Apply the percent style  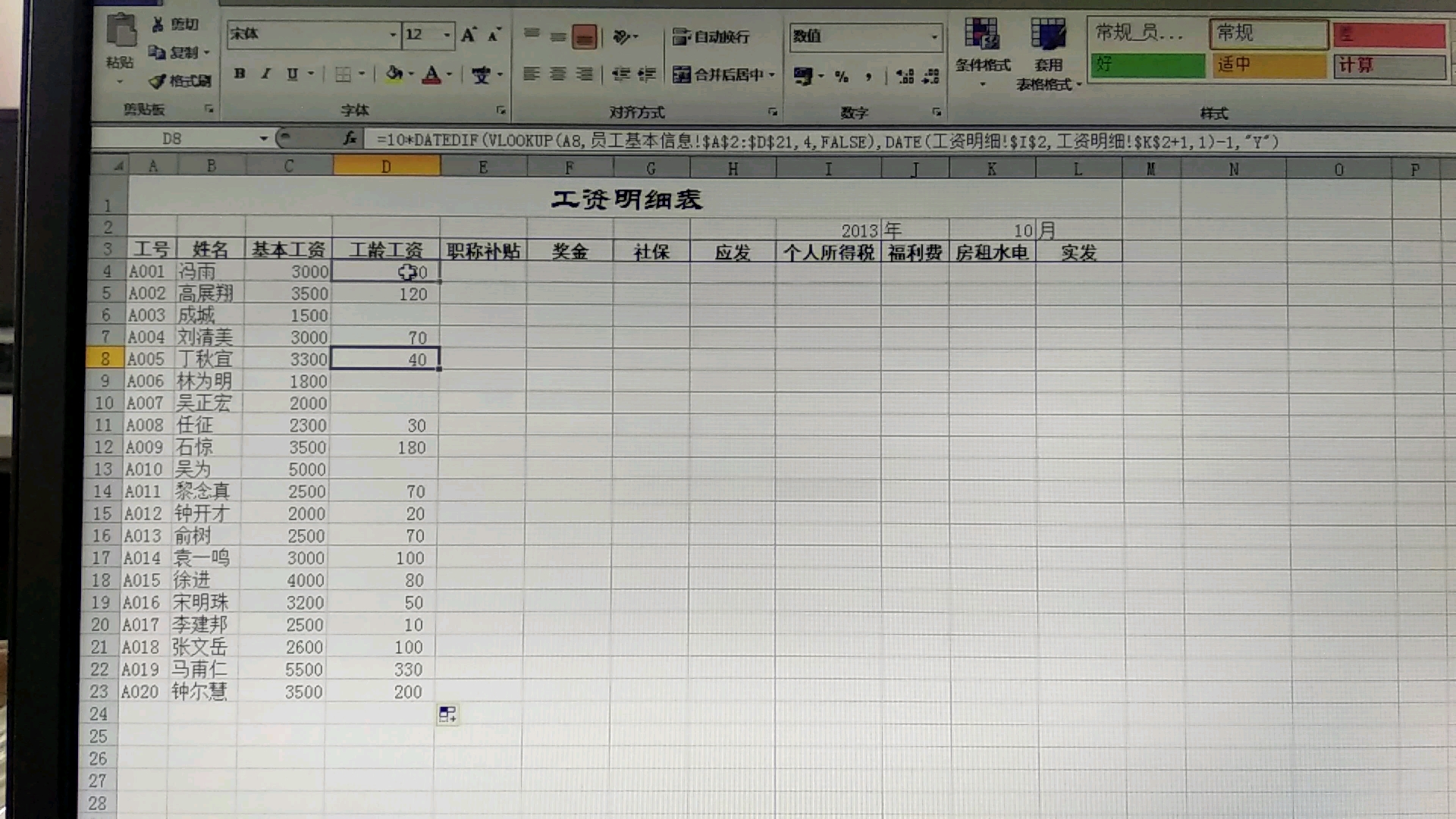[841, 76]
